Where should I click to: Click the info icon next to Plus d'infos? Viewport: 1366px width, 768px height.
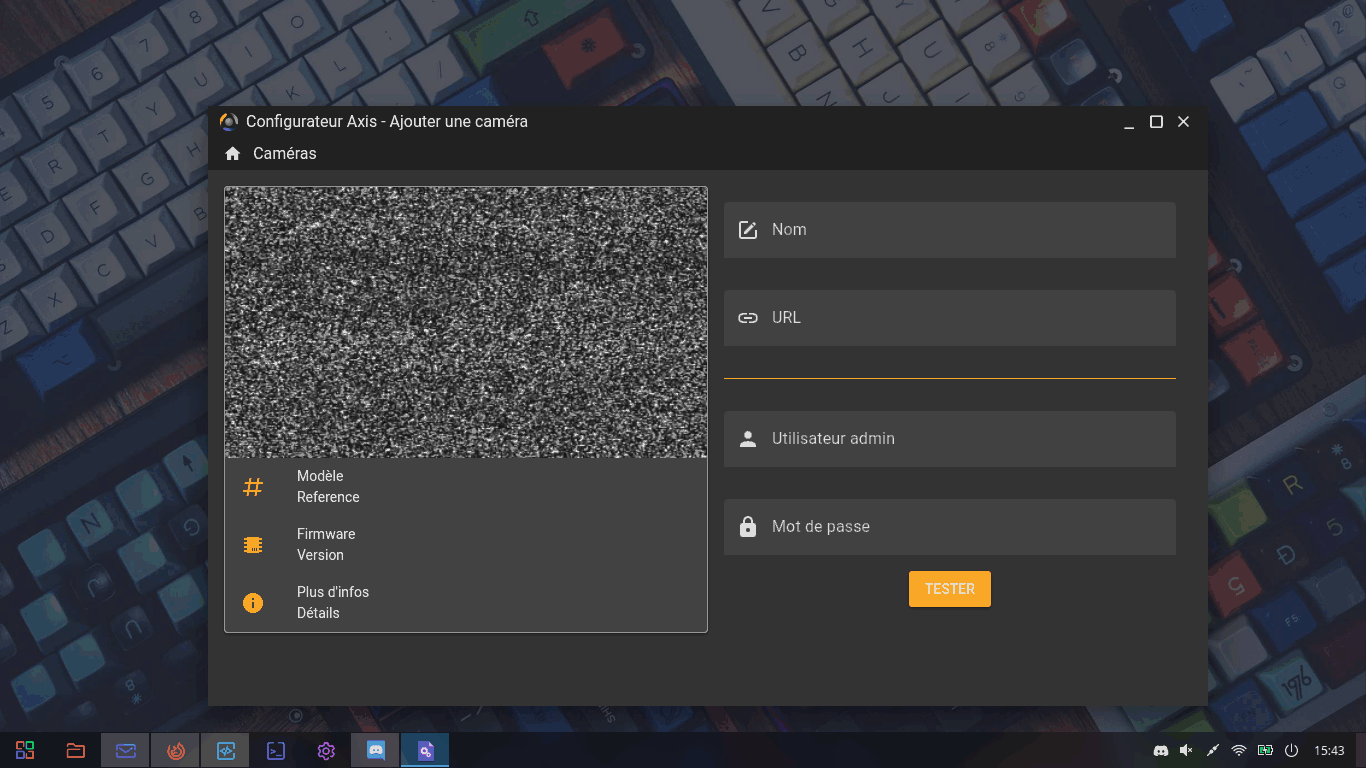coord(253,603)
